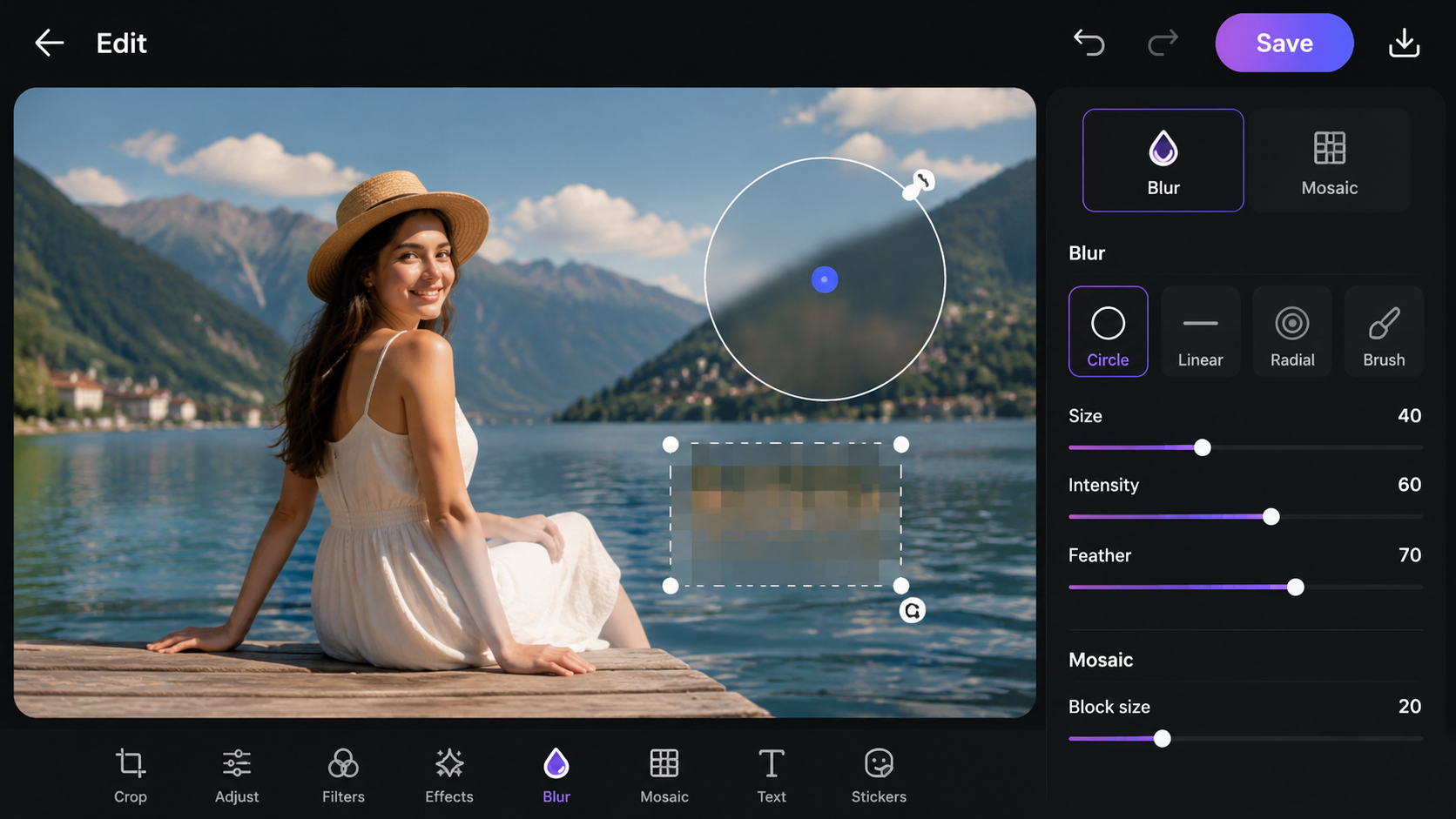Open the Adjust tool
The height and width of the screenshot is (819, 1456).
click(x=237, y=775)
